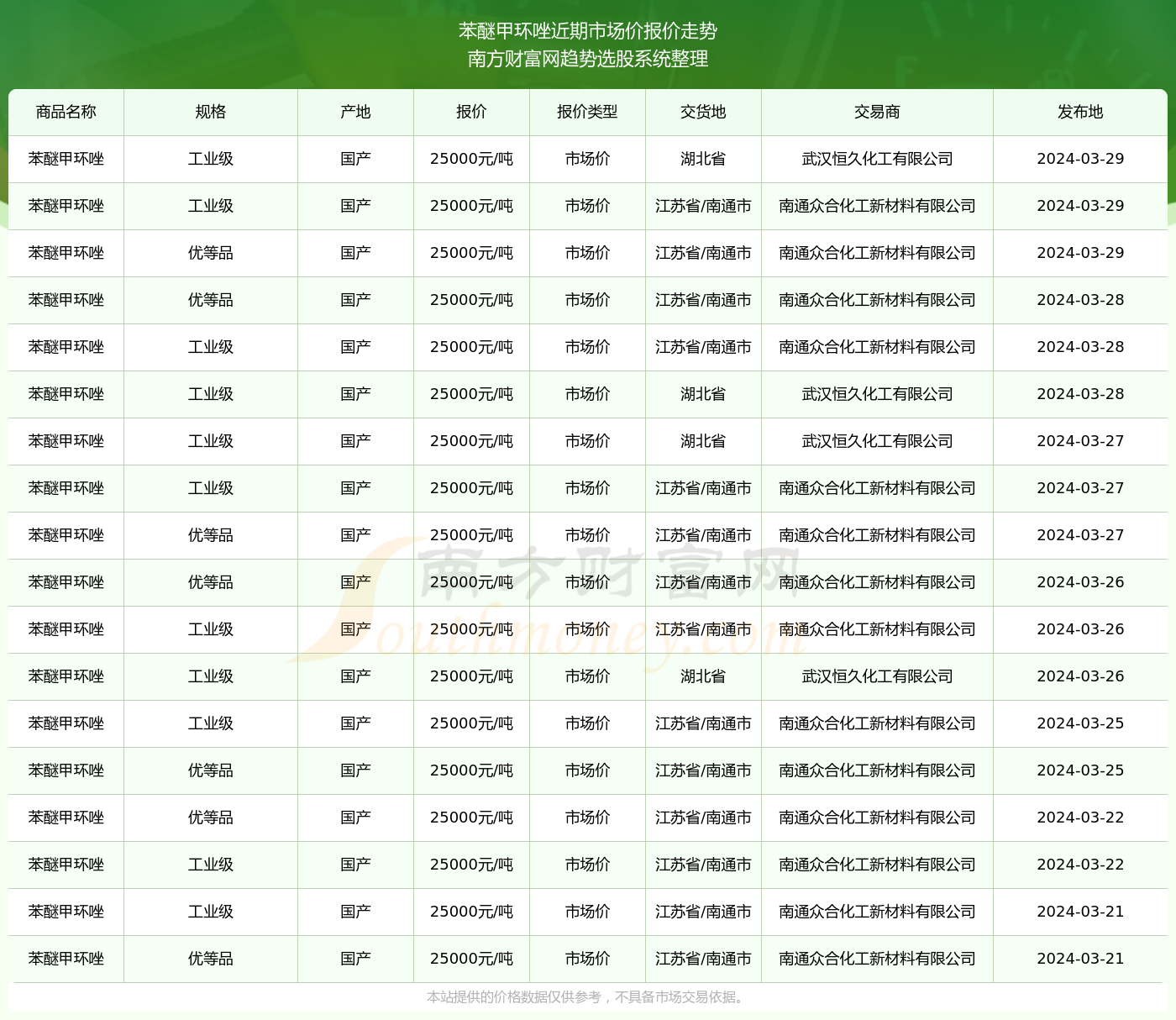Click the 2024-03-28 date of the 湖北省 row

click(1080, 394)
